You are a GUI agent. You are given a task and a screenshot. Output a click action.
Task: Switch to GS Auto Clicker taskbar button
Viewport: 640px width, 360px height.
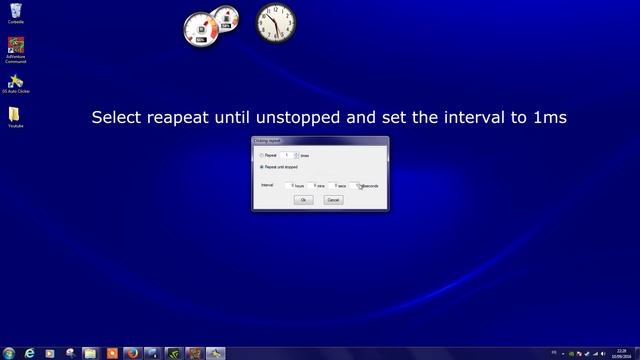click(x=216, y=353)
